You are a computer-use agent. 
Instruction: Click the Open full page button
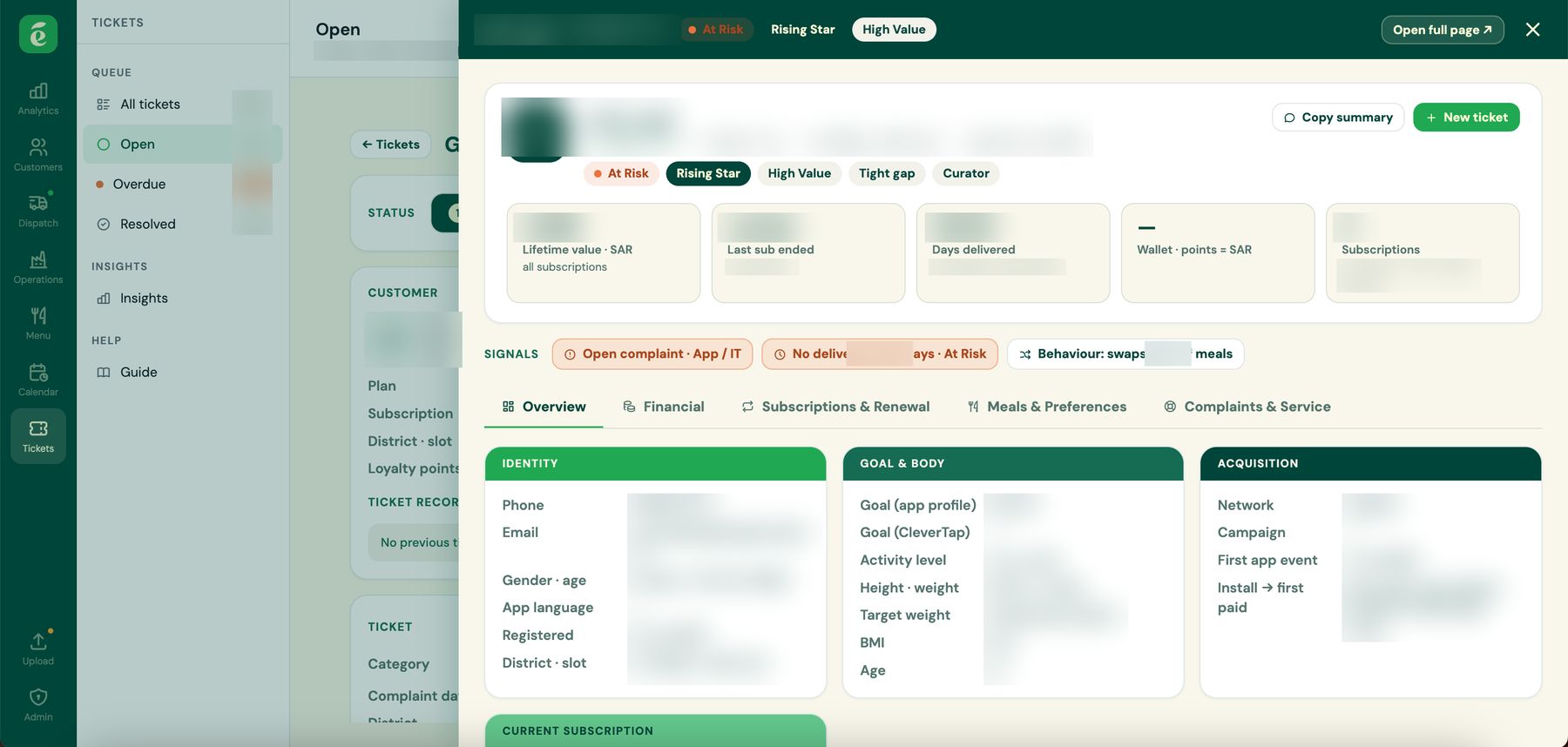point(1443,30)
